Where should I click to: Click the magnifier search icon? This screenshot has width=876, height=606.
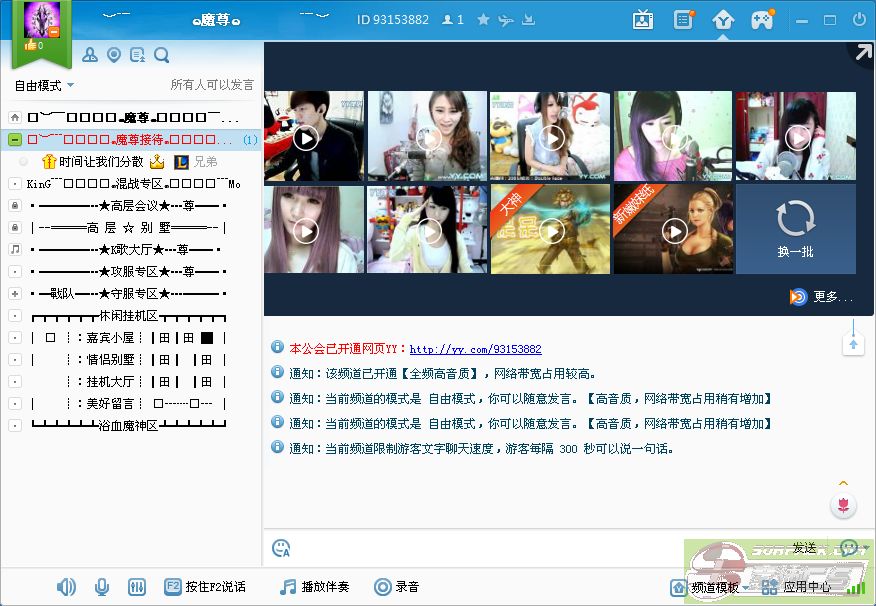pyautogui.click(x=161, y=55)
